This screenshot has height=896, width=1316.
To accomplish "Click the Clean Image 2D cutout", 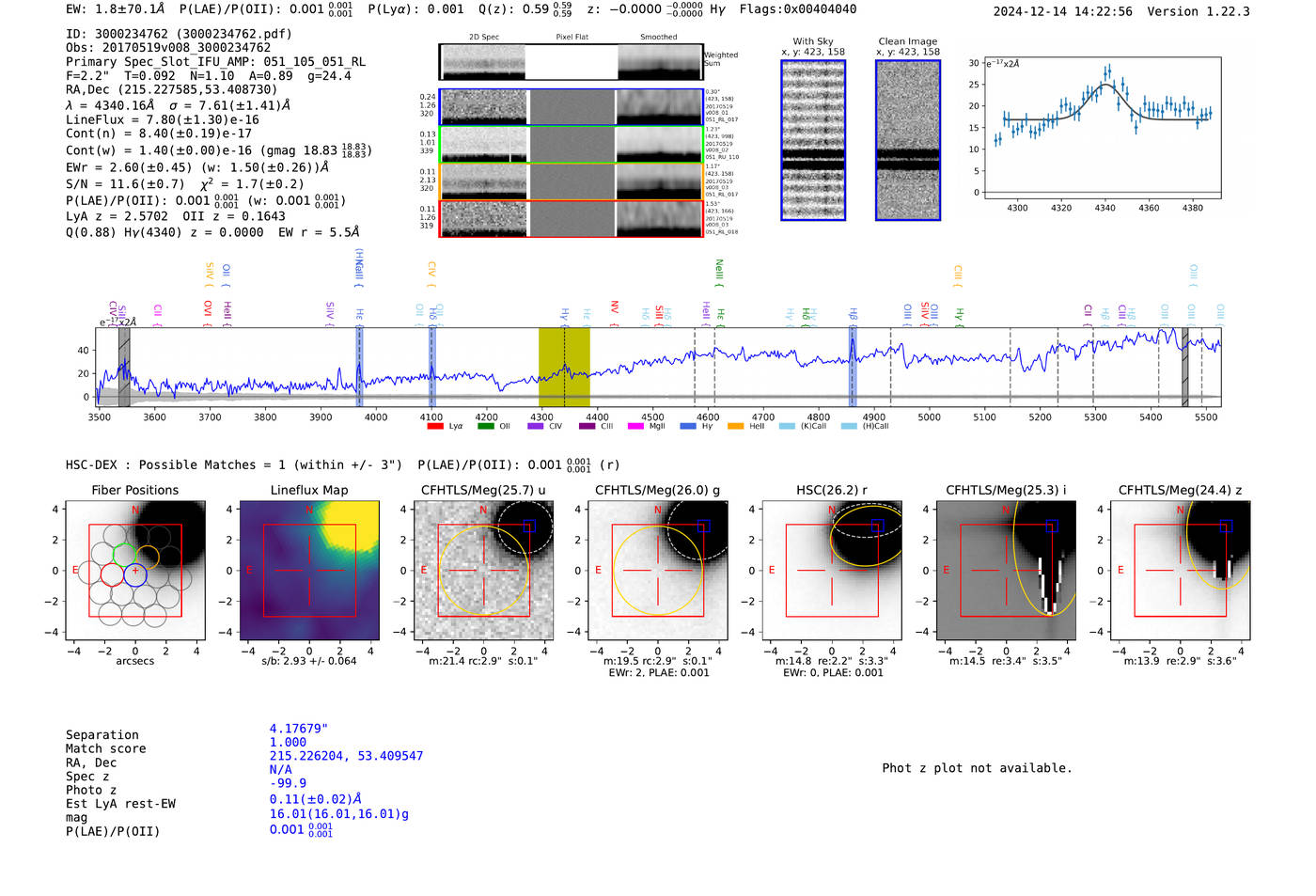I will coord(908,140).
